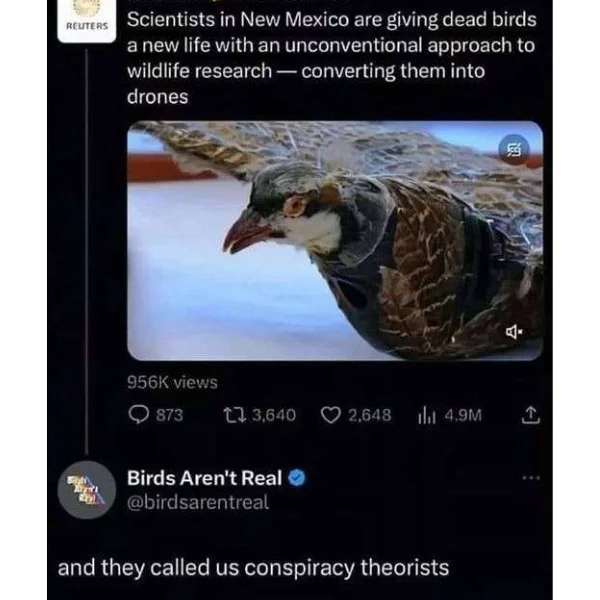Viewport: 600px width, 600px height.
Task: Click the blue verified badge
Action: click(x=297, y=478)
